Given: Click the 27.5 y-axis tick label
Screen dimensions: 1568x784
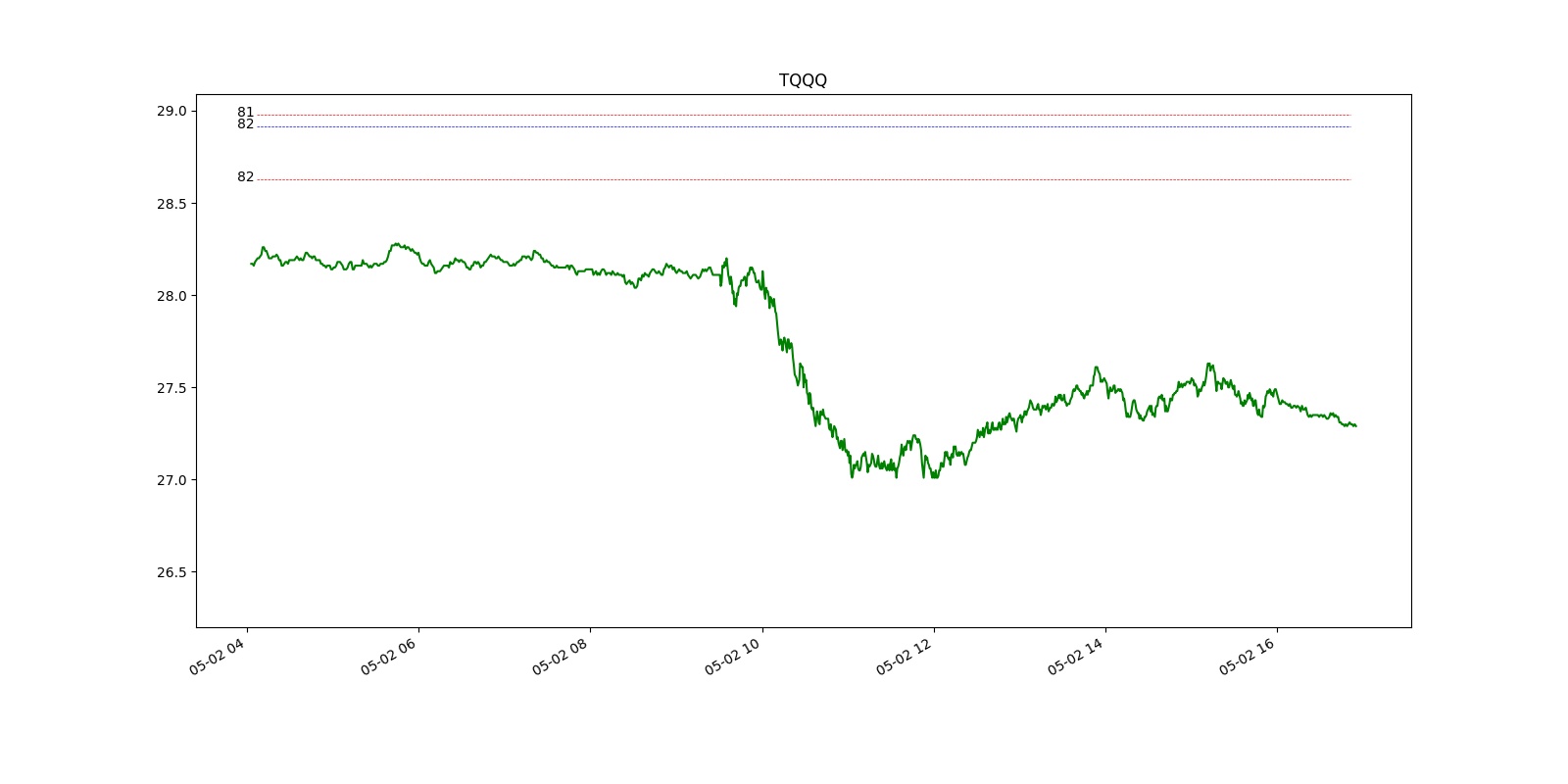Looking at the screenshot, I should coord(171,387).
